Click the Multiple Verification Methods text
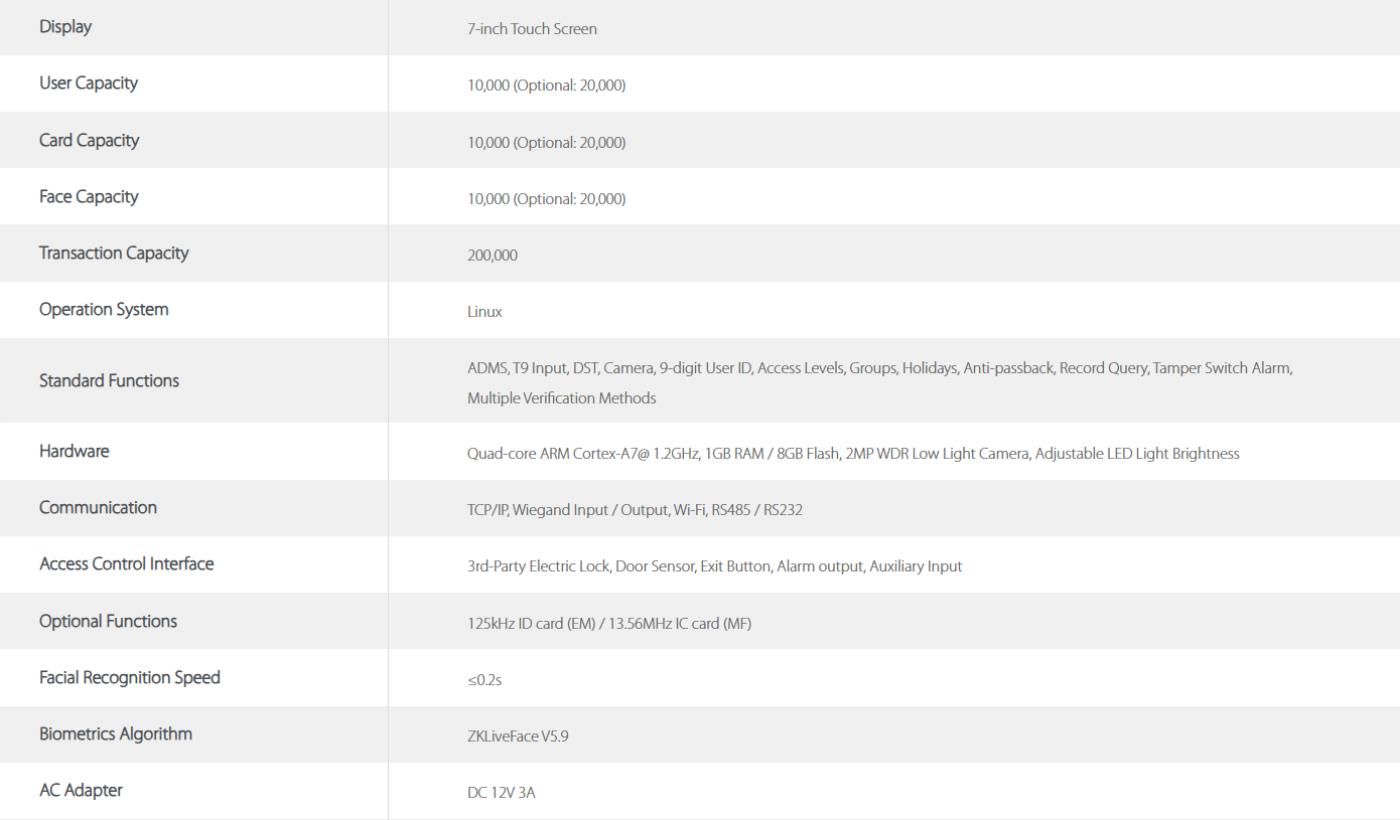The height and width of the screenshot is (820, 1400). click(x=561, y=398)
